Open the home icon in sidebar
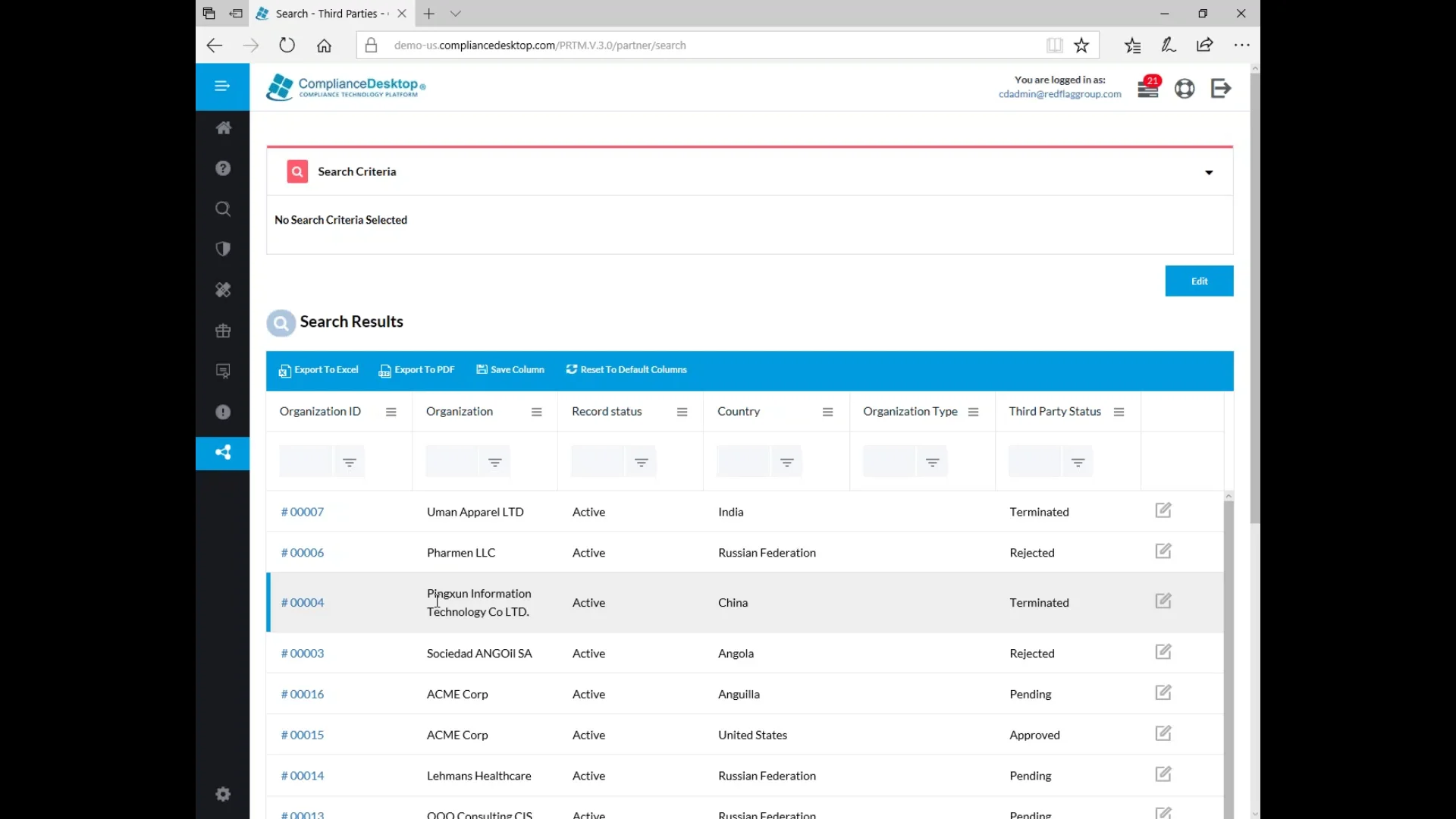 pos(223,128)
